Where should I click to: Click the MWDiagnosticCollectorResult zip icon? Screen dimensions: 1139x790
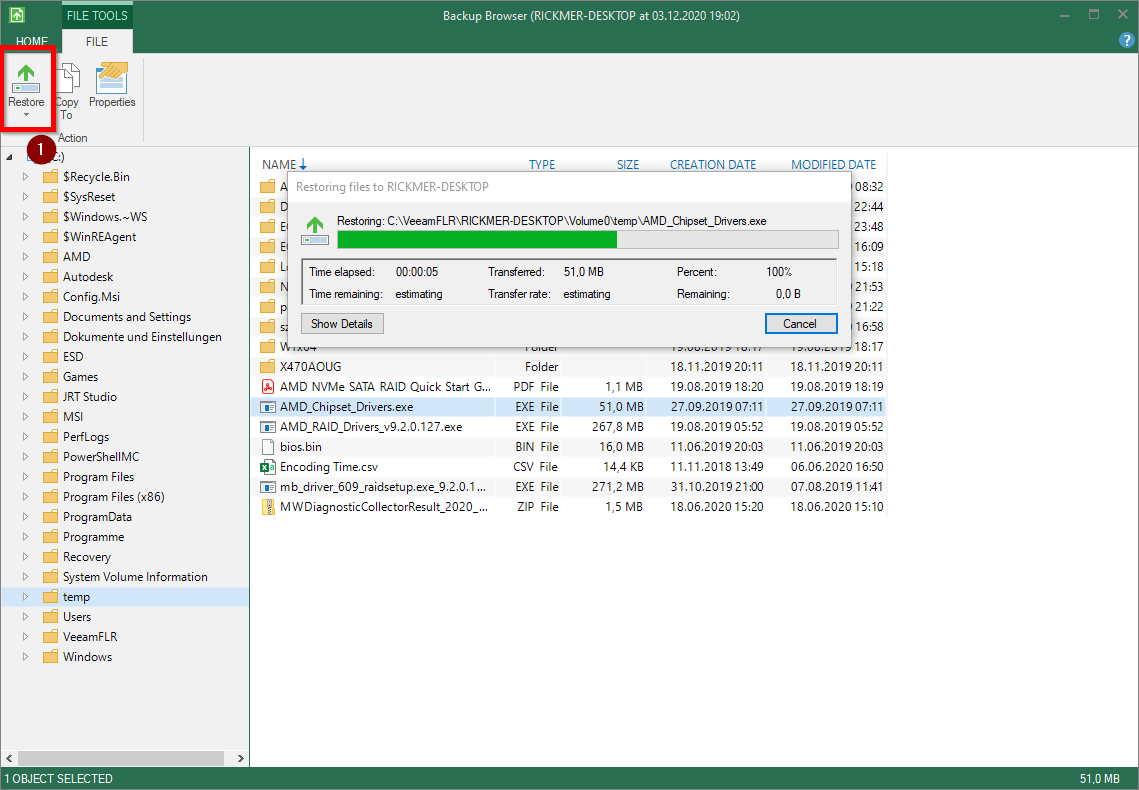(267, 507)
